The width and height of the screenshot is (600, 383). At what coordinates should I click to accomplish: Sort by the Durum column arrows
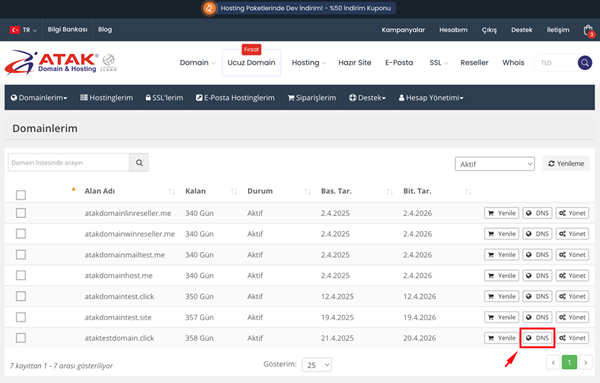307,191
